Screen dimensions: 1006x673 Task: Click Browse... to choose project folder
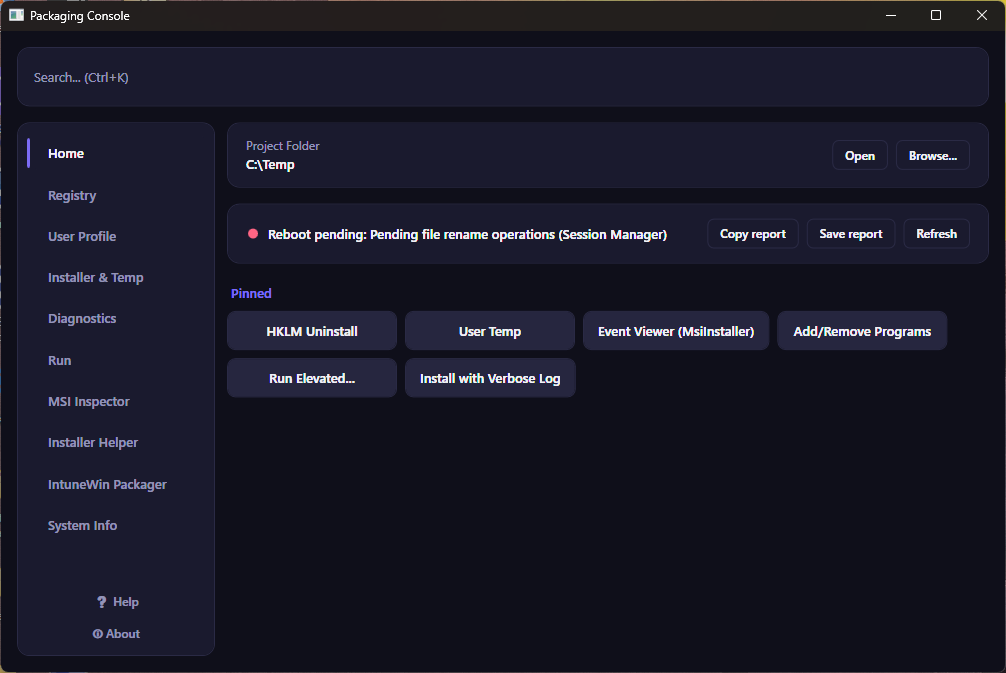[932, 155]
